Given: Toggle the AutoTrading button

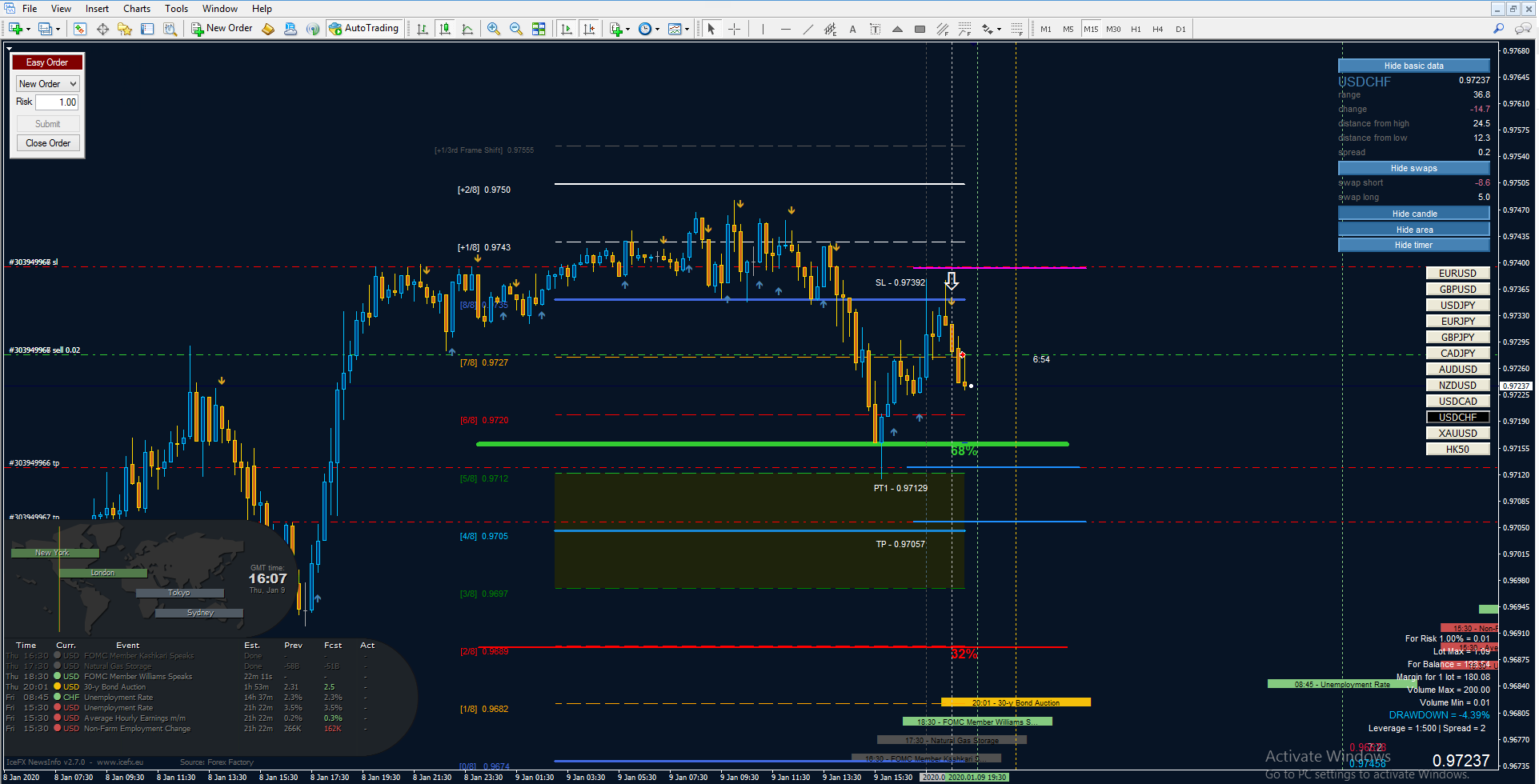Looking at the screenshot, I should pos(363,28).
